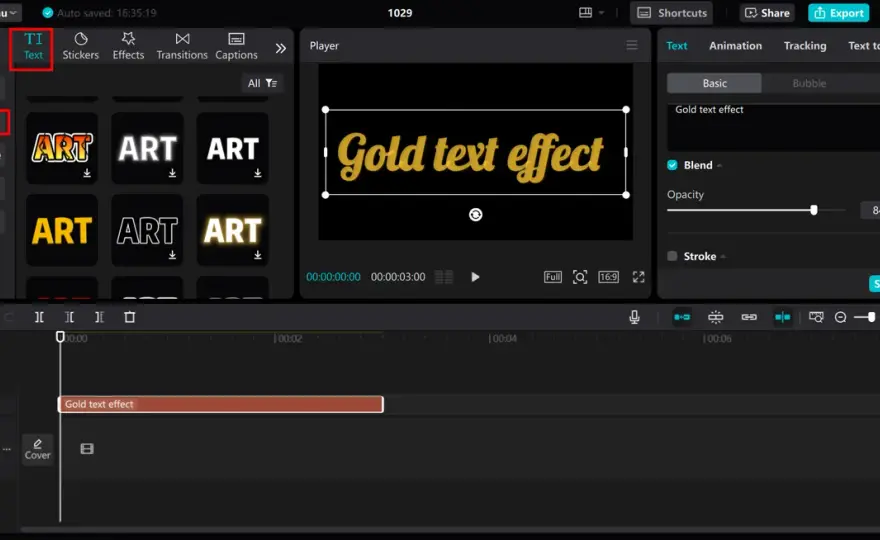Click the Full quality button in Player
This screenshot has width=880, height=540.
pyautogui.click(x=553, y=277)
